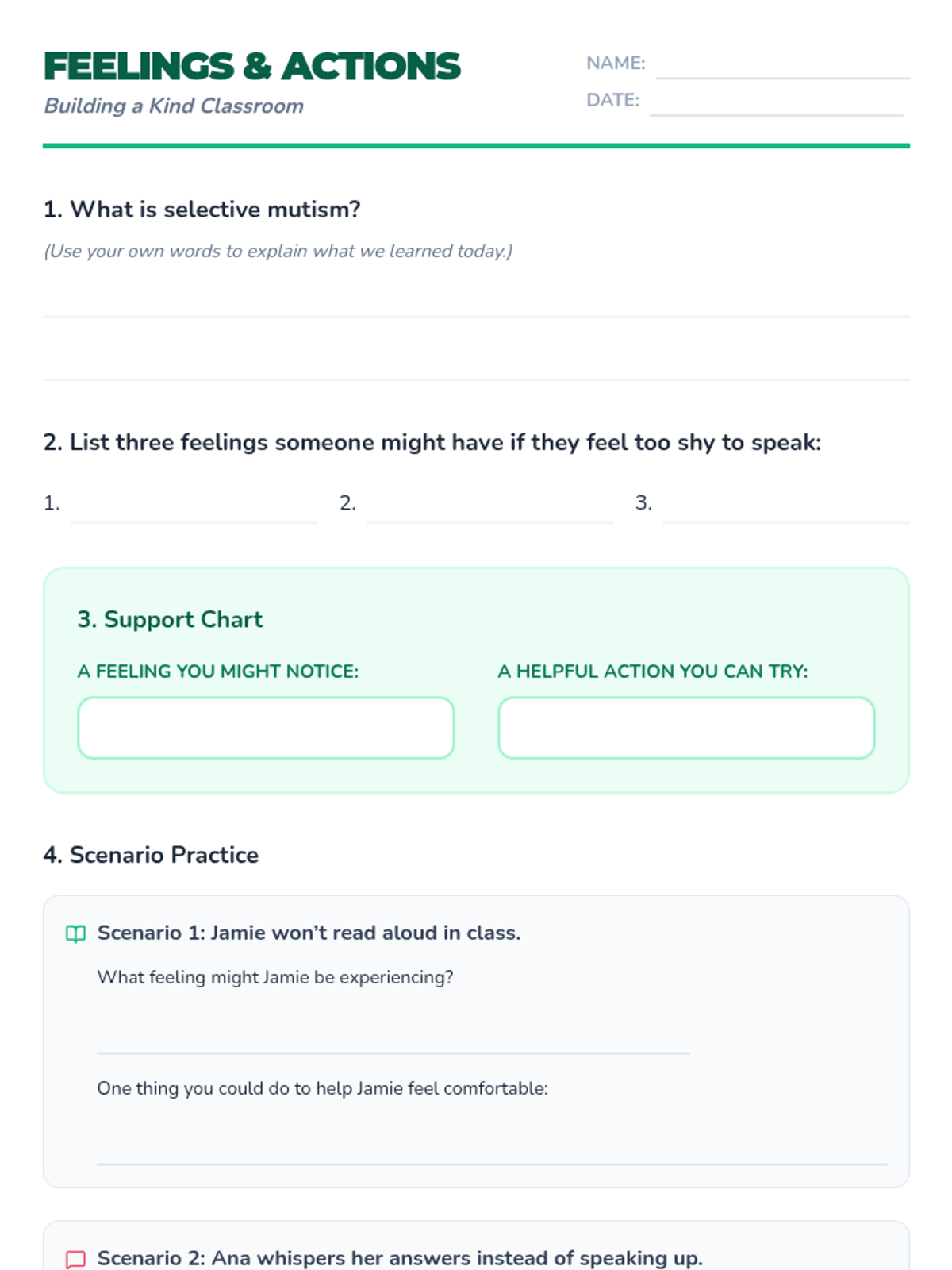The height and width of the screenshot is (1270, 952).
Task: Click the Feelings & Actions title
Action: [251, 67]
